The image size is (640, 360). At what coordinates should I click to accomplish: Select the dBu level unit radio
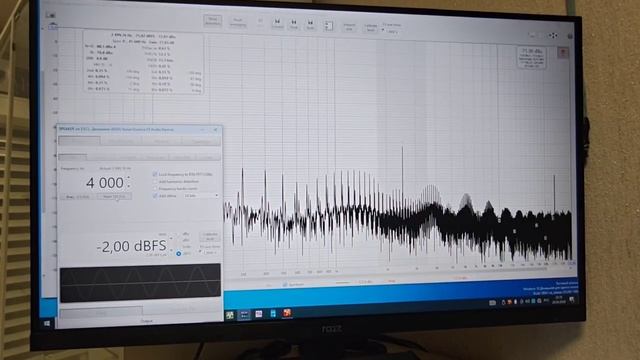178,234
